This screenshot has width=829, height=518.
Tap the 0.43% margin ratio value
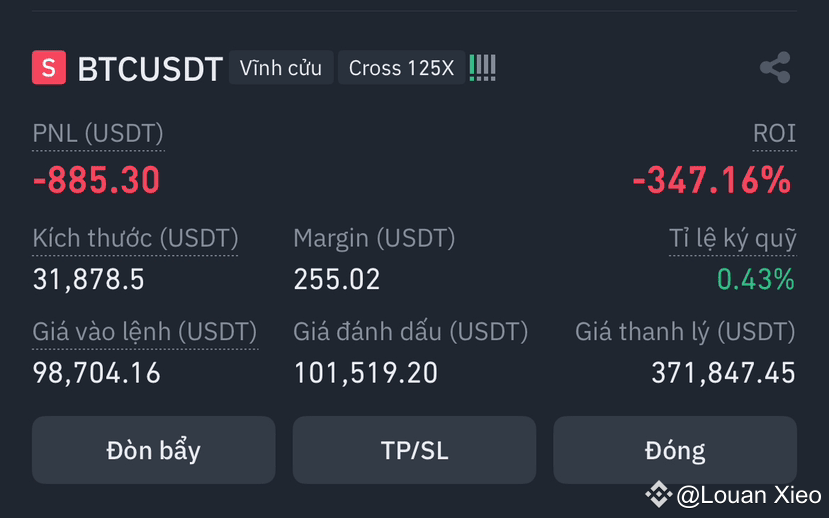click(756, 279)
